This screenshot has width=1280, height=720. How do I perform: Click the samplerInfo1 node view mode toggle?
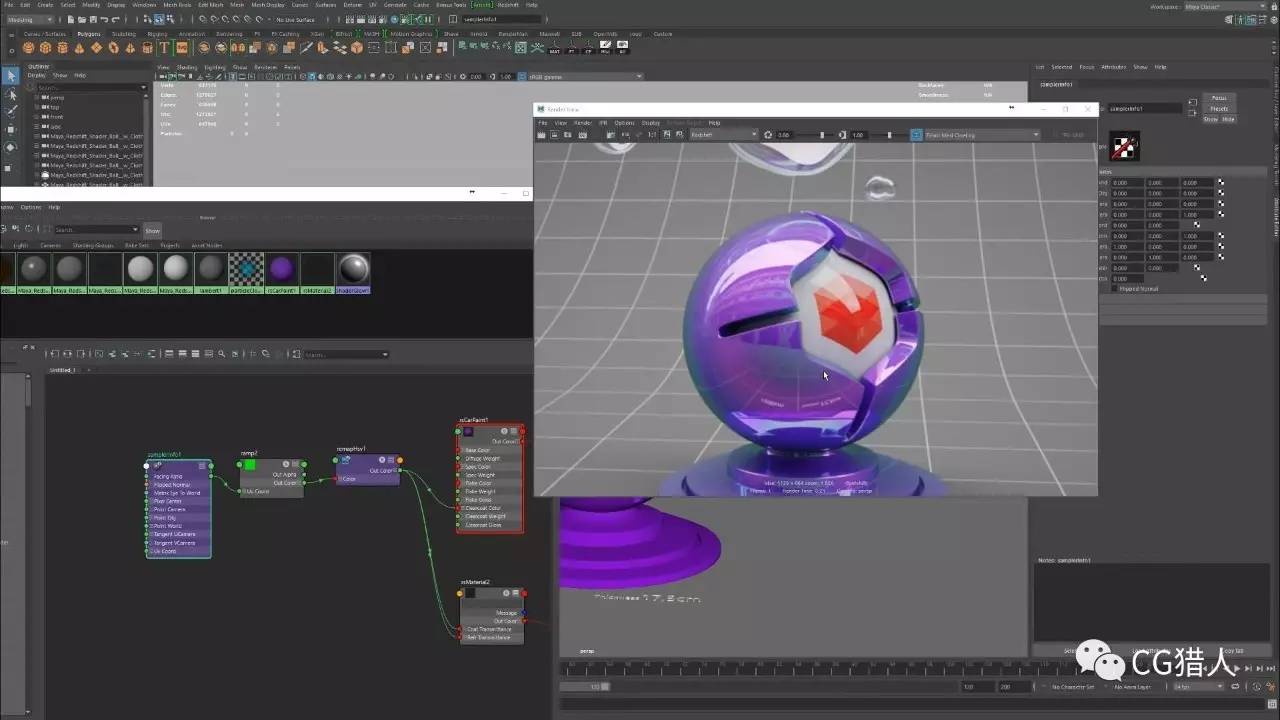tap(200, 466)
